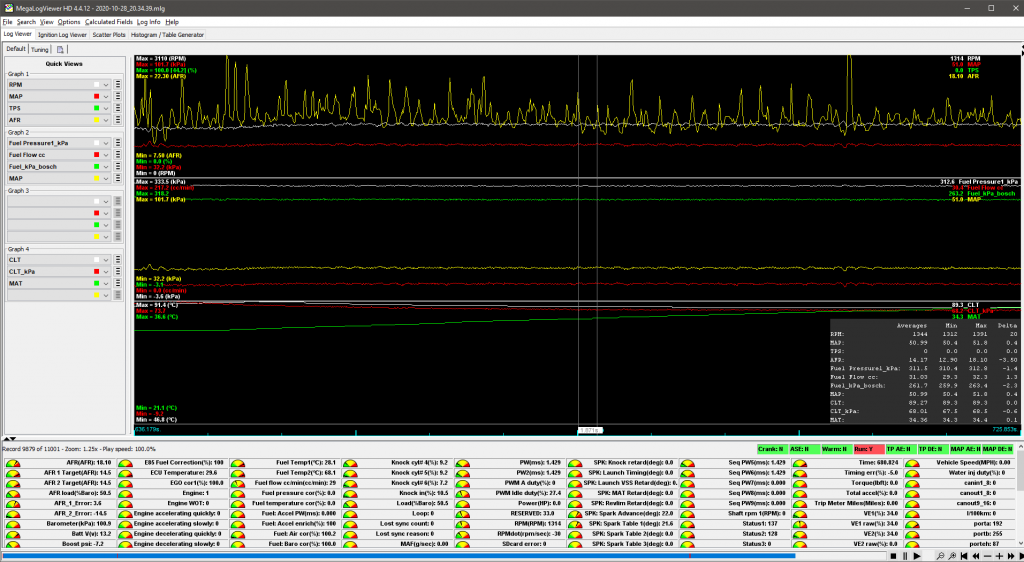This screenshot has height=562, width=1024.
Task: Fast forward the log playback
Action: click(x=1011, y=556)
